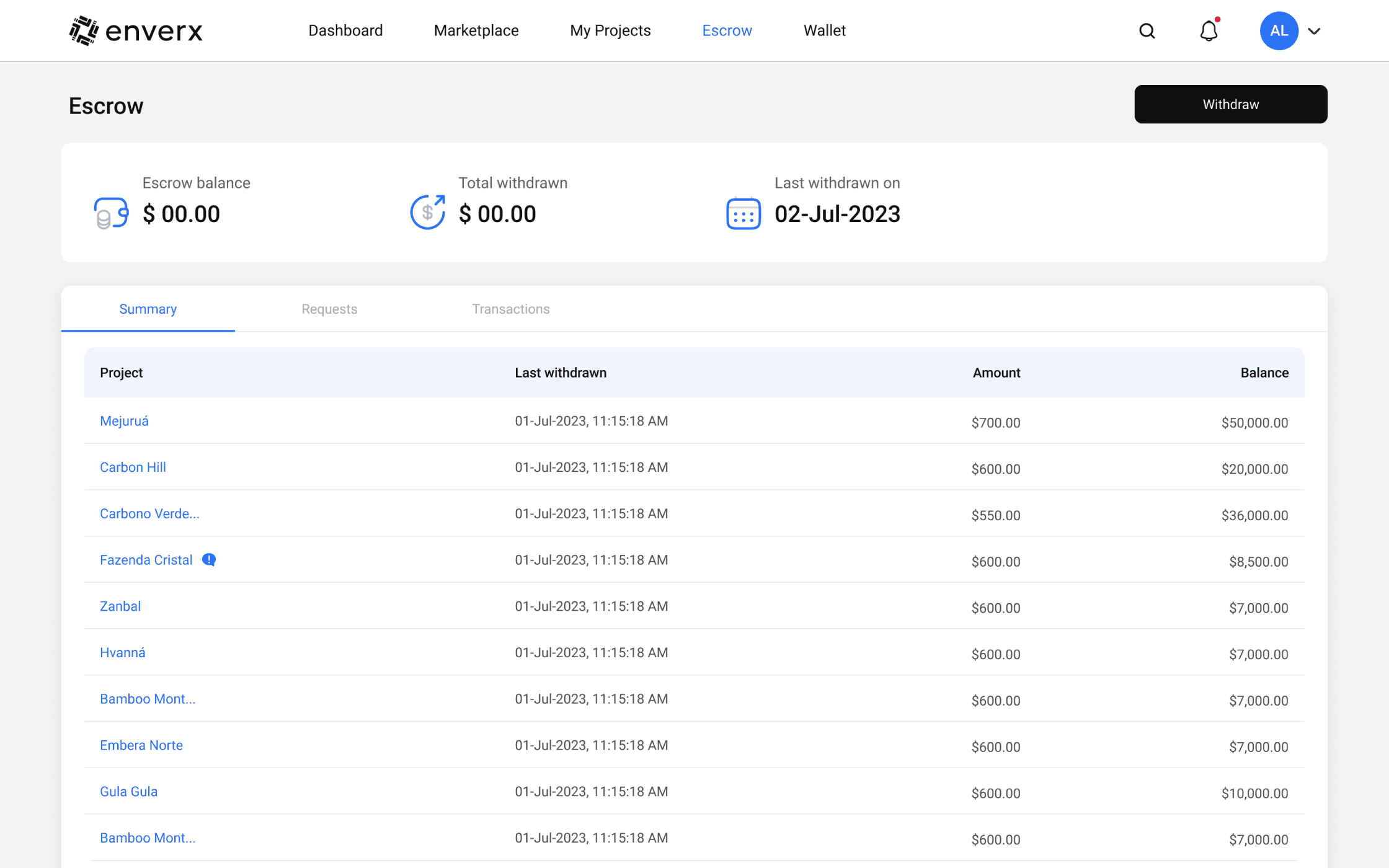The height and width of the screenshot is (868, 1389).
Task: Click the AL profile avatar
Action: [1279, 31]
